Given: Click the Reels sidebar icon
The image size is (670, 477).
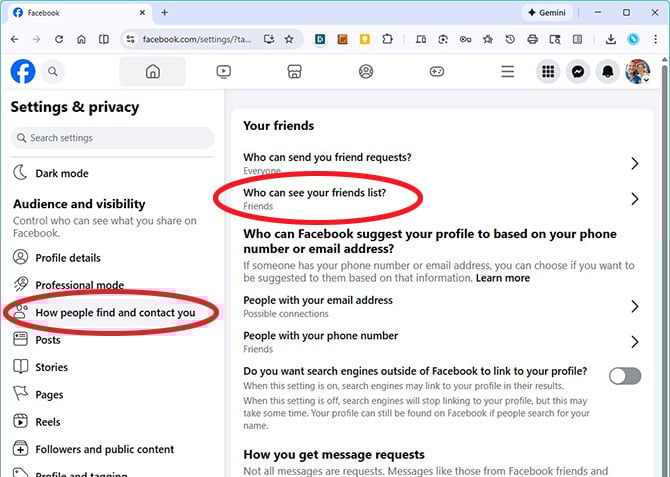Looking at the screenshot, I should coord(20,421).
